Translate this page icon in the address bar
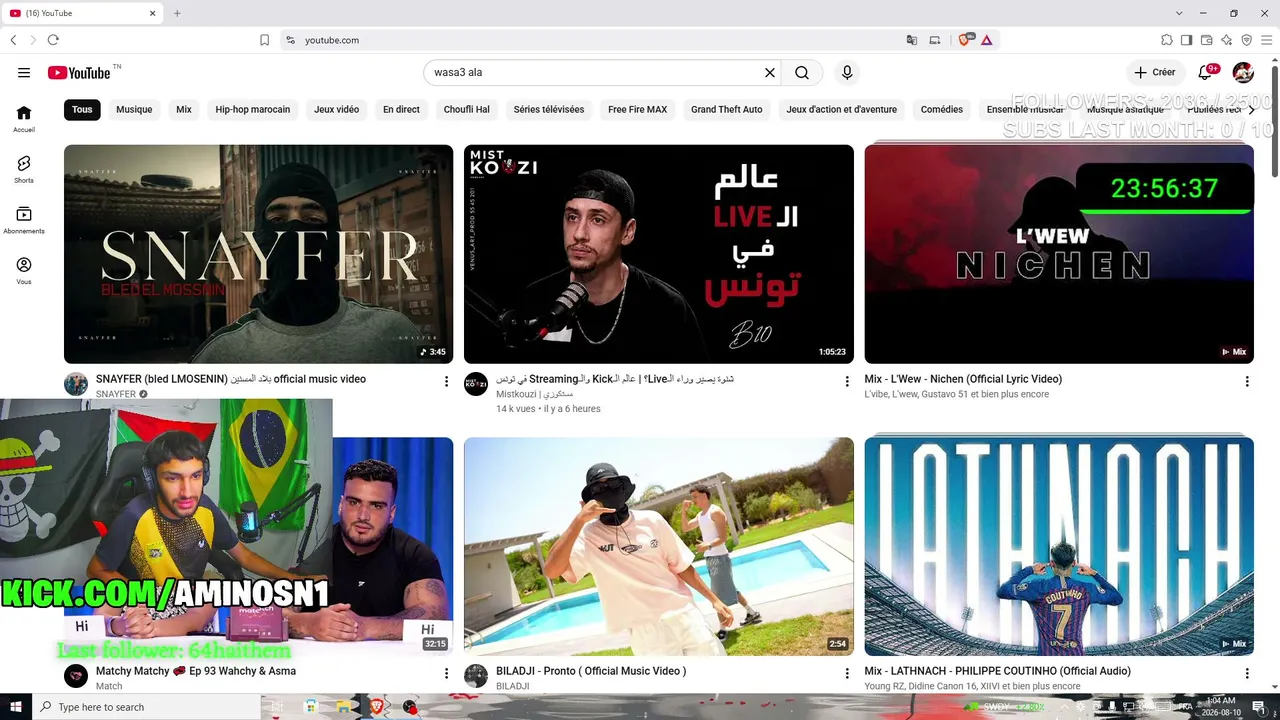The height and width of the screenshot is (720, 1280). click(912, 40)
